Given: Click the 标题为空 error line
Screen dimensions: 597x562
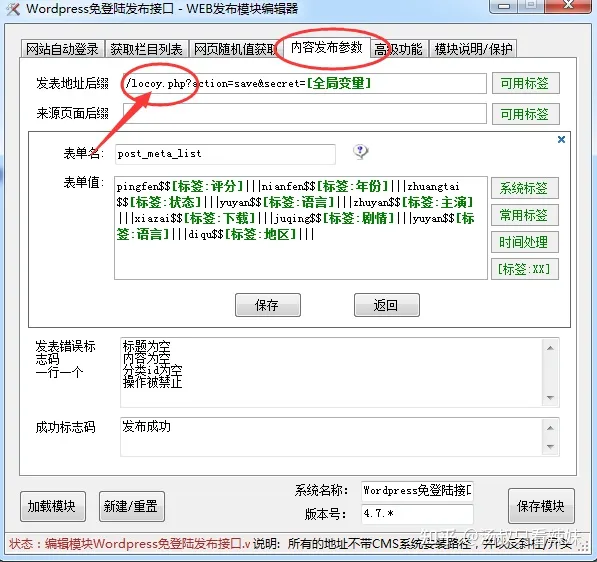Looking at the screenshot, I should (x=146, y=346).
